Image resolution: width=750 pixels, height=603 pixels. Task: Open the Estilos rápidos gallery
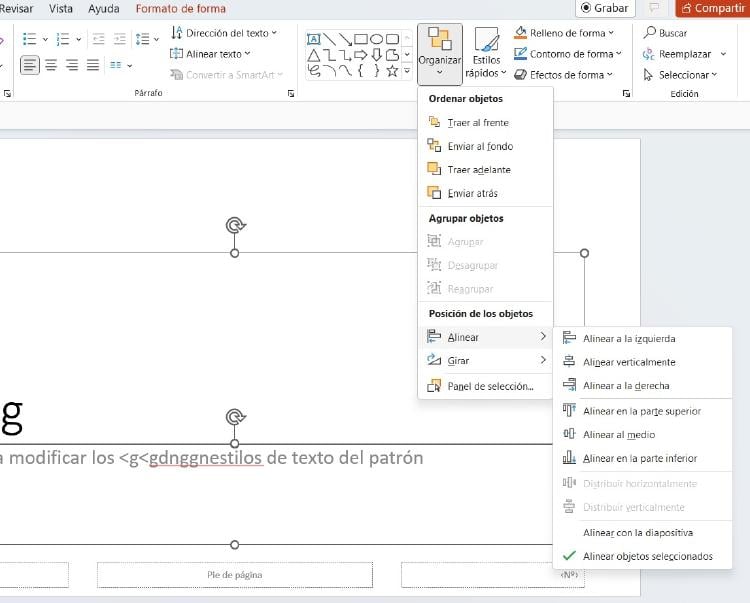click(486, 54)
